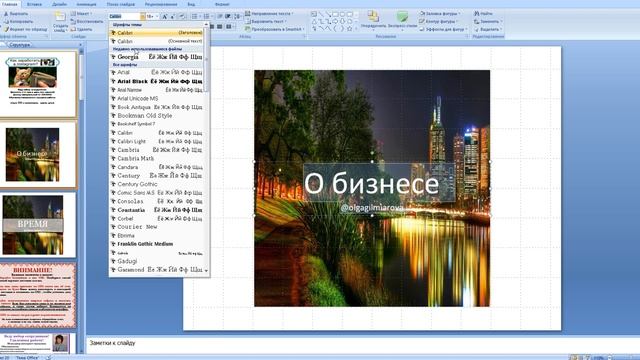
Task: Switch to the Дизайн ribbon tab
Action: (x=60, y=4)
